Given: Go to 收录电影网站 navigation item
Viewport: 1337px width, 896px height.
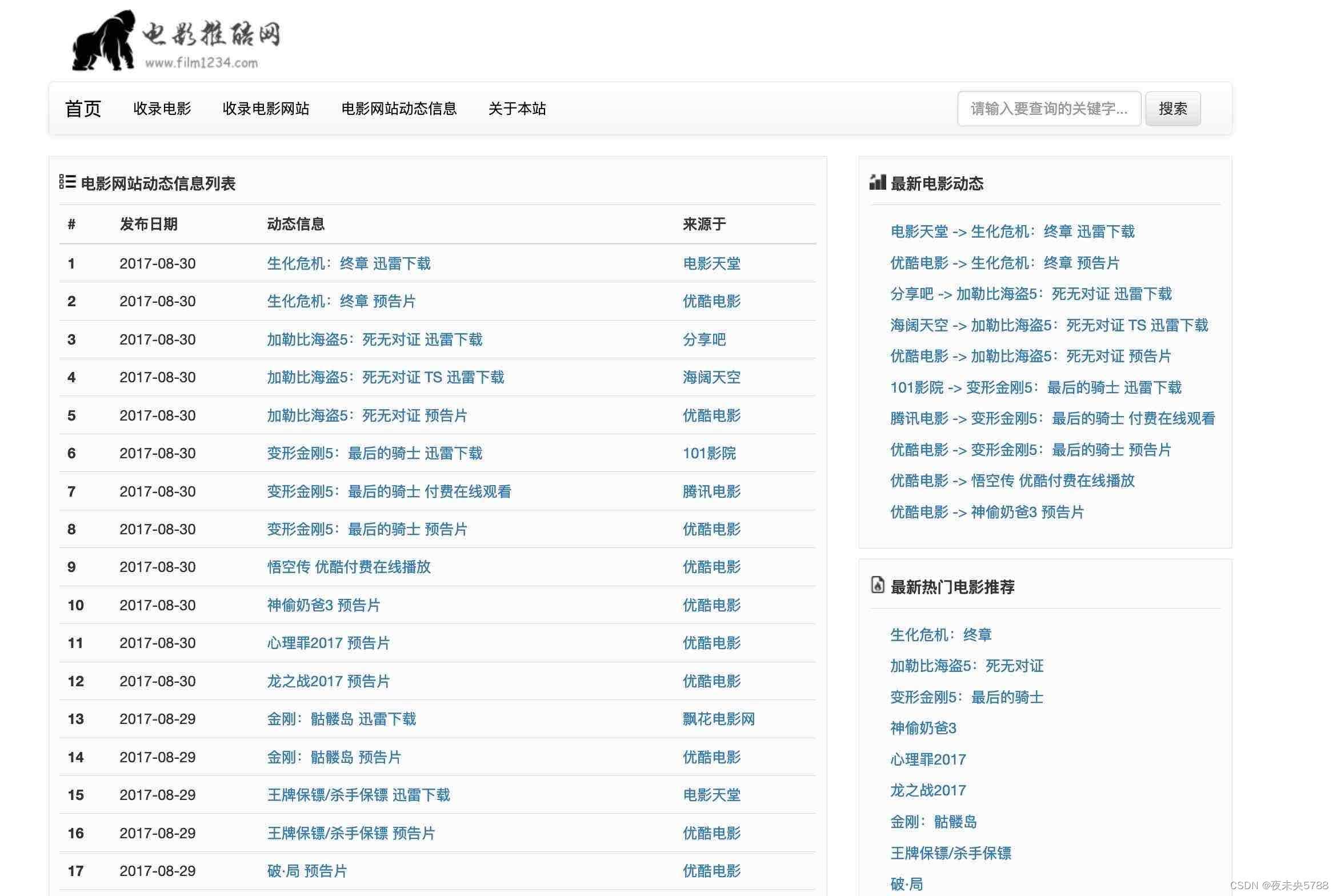Looking at the screenshot, I should (x=266, y=109).
